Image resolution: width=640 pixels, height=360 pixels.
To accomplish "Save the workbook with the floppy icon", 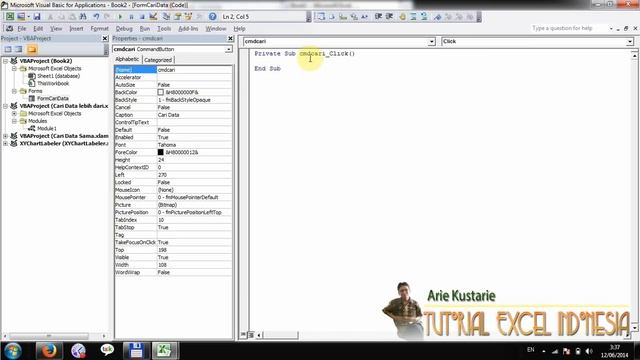I will (x=37, y=17).
